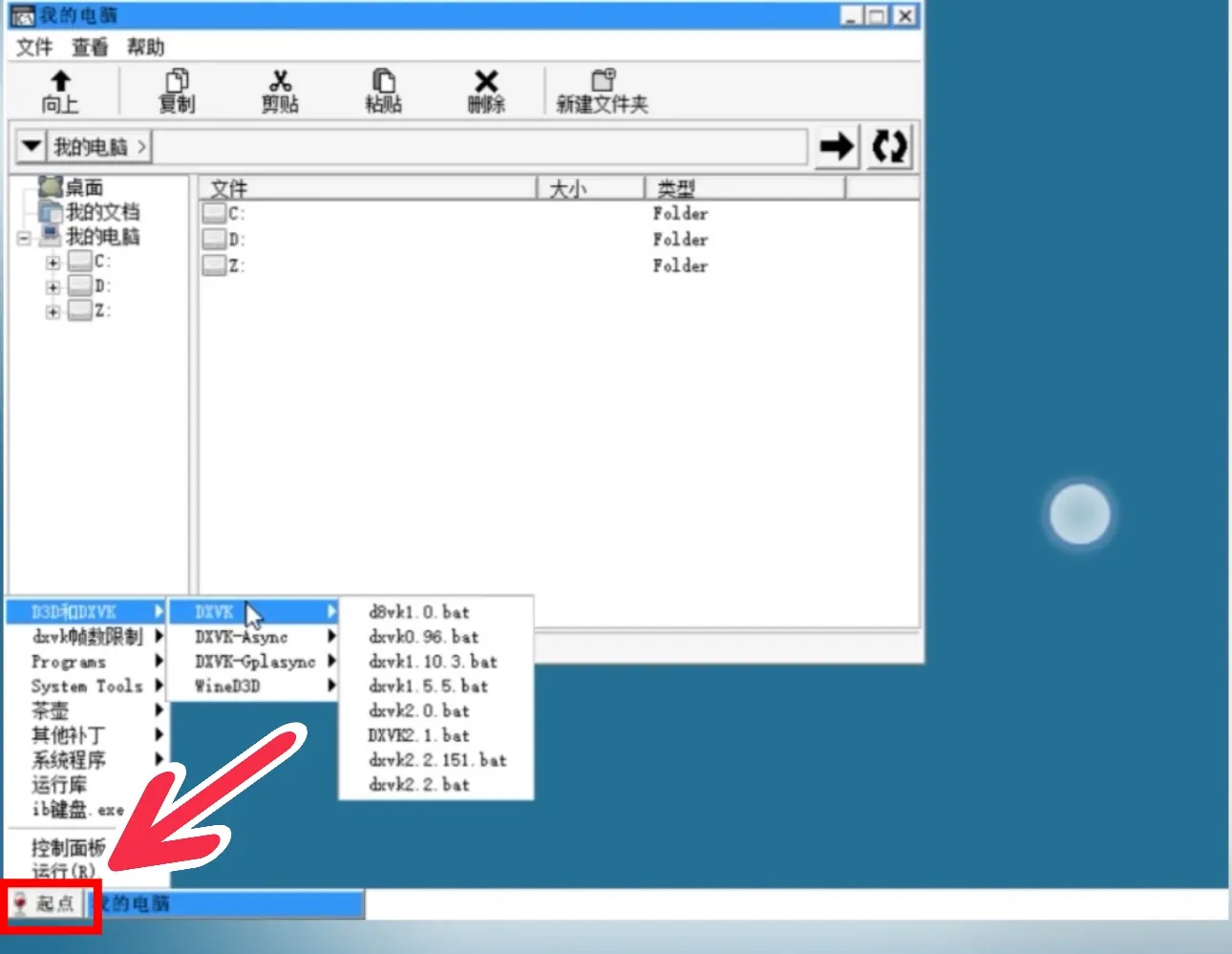
Task: Open the 查看 menu
Action: (90, 47)
